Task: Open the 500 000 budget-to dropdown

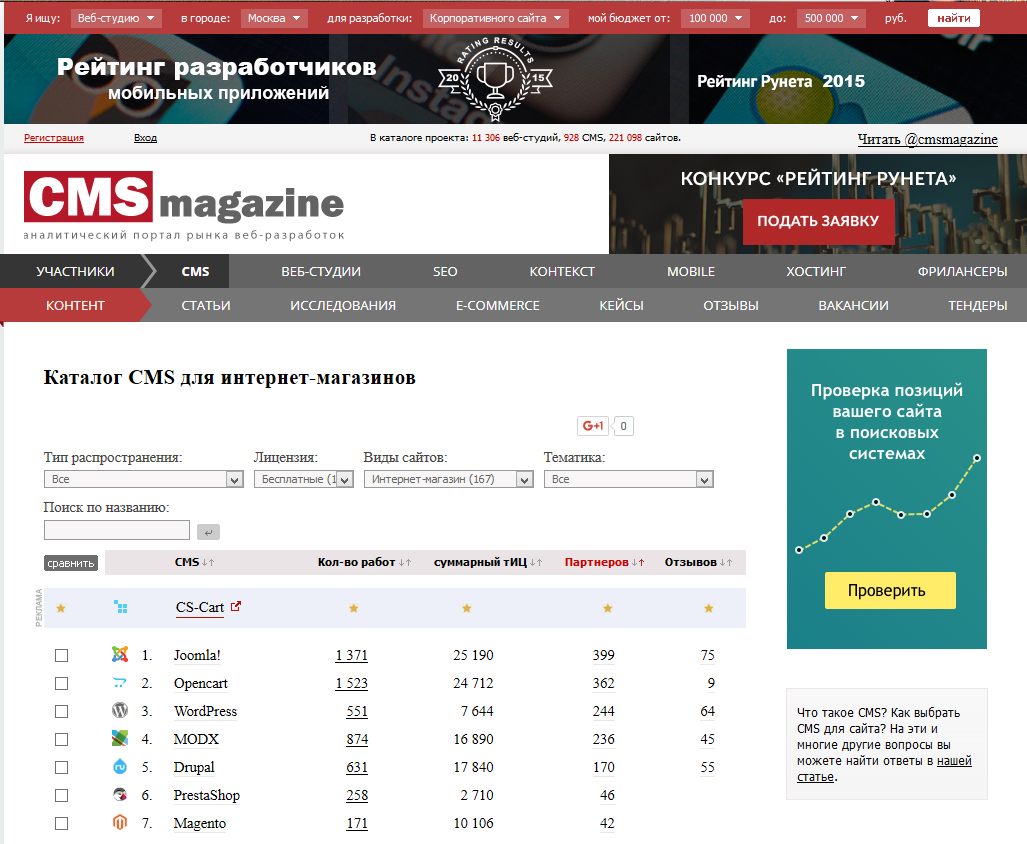Action: 831,18
